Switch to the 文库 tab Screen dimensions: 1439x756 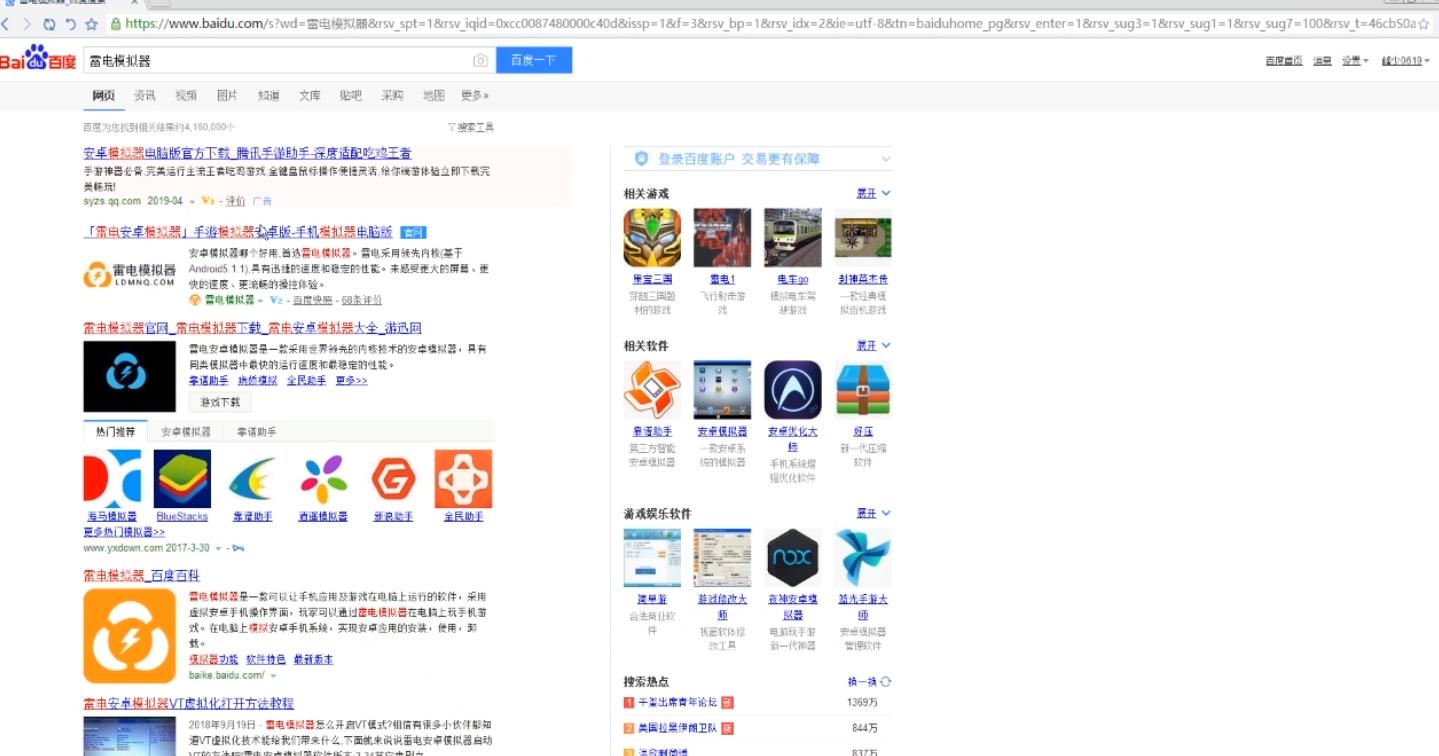(310, 96)
